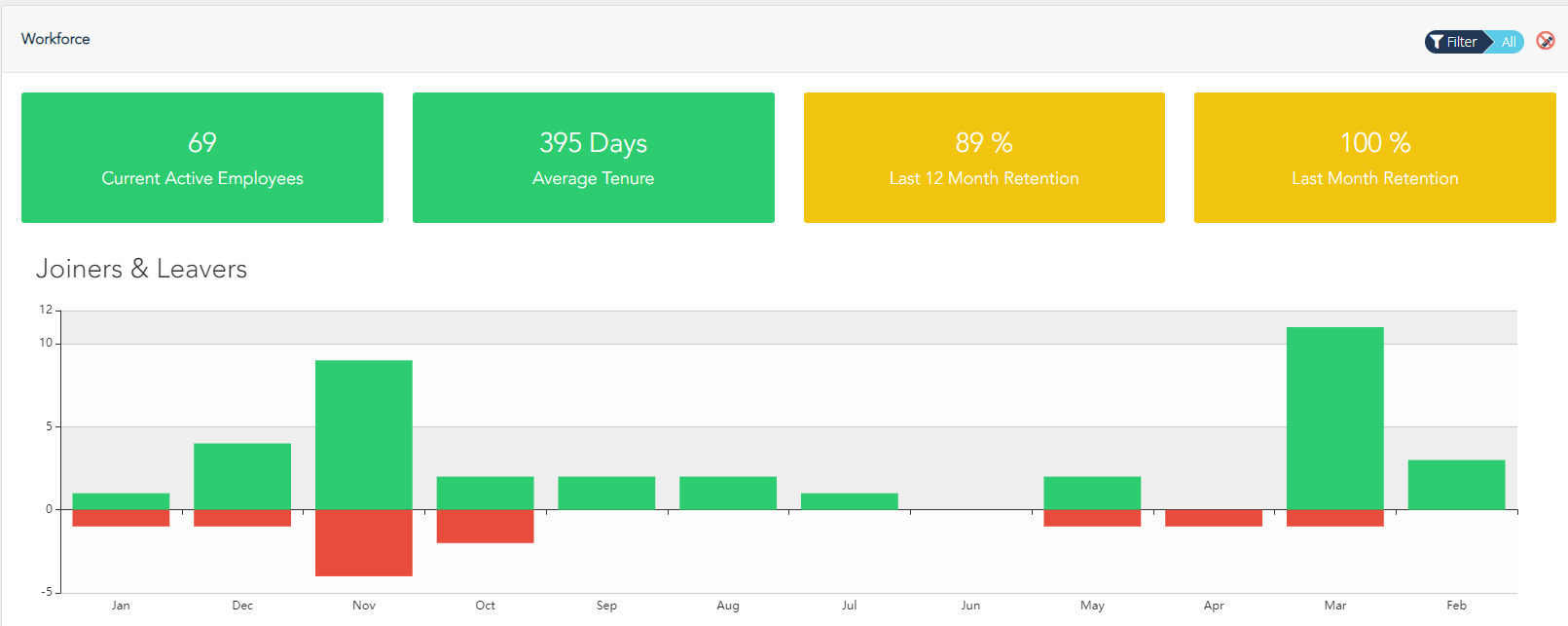Select the green joiners bar for Oct
1568x626 pixels.
click(x=486, y=493)
